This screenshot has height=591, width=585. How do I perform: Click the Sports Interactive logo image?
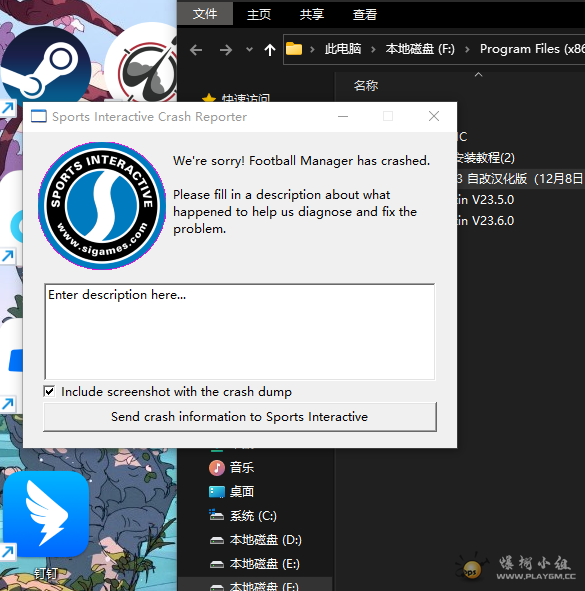102,206
